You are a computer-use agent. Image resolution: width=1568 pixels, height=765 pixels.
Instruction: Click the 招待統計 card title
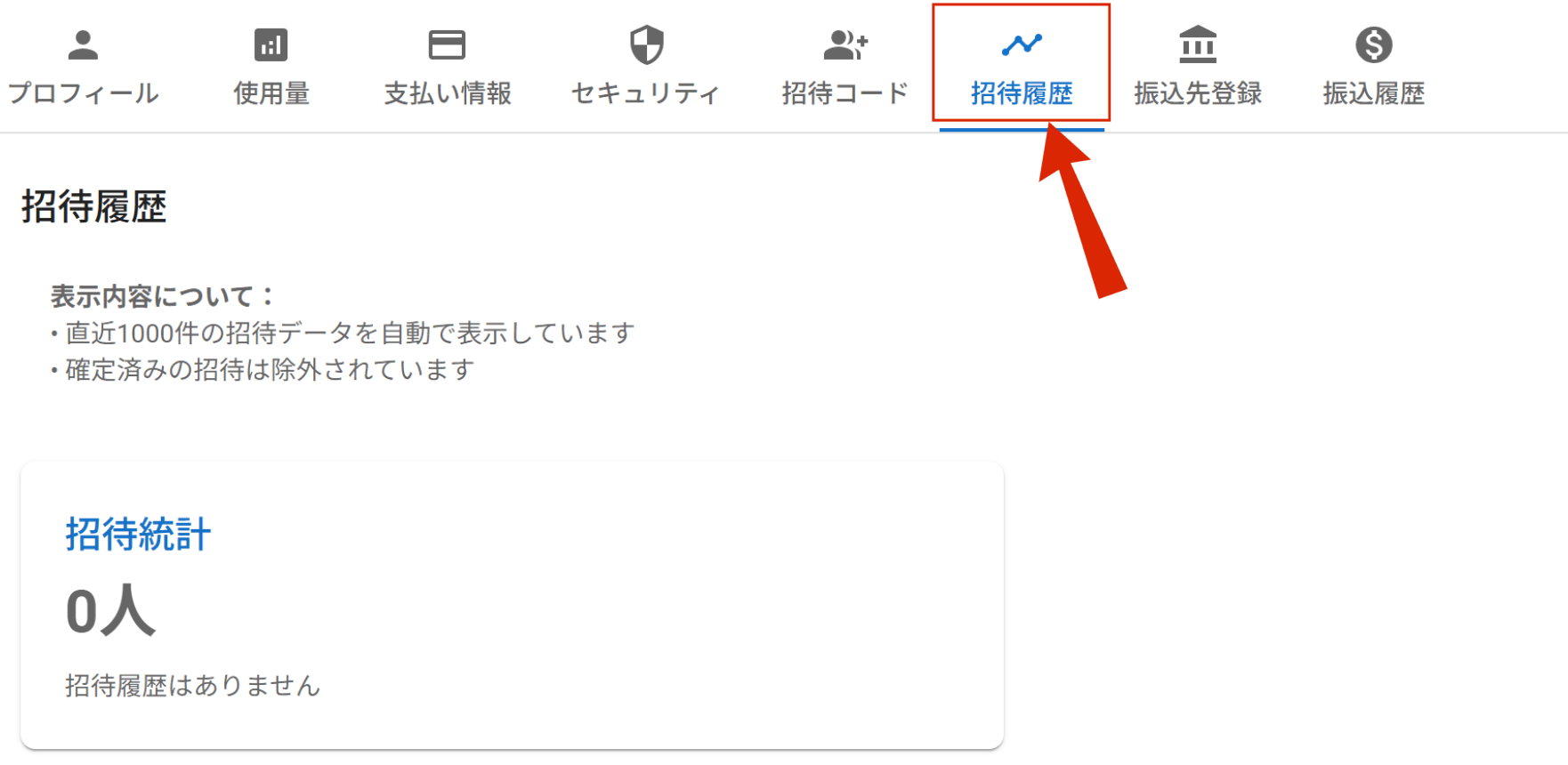coord(138,535)
